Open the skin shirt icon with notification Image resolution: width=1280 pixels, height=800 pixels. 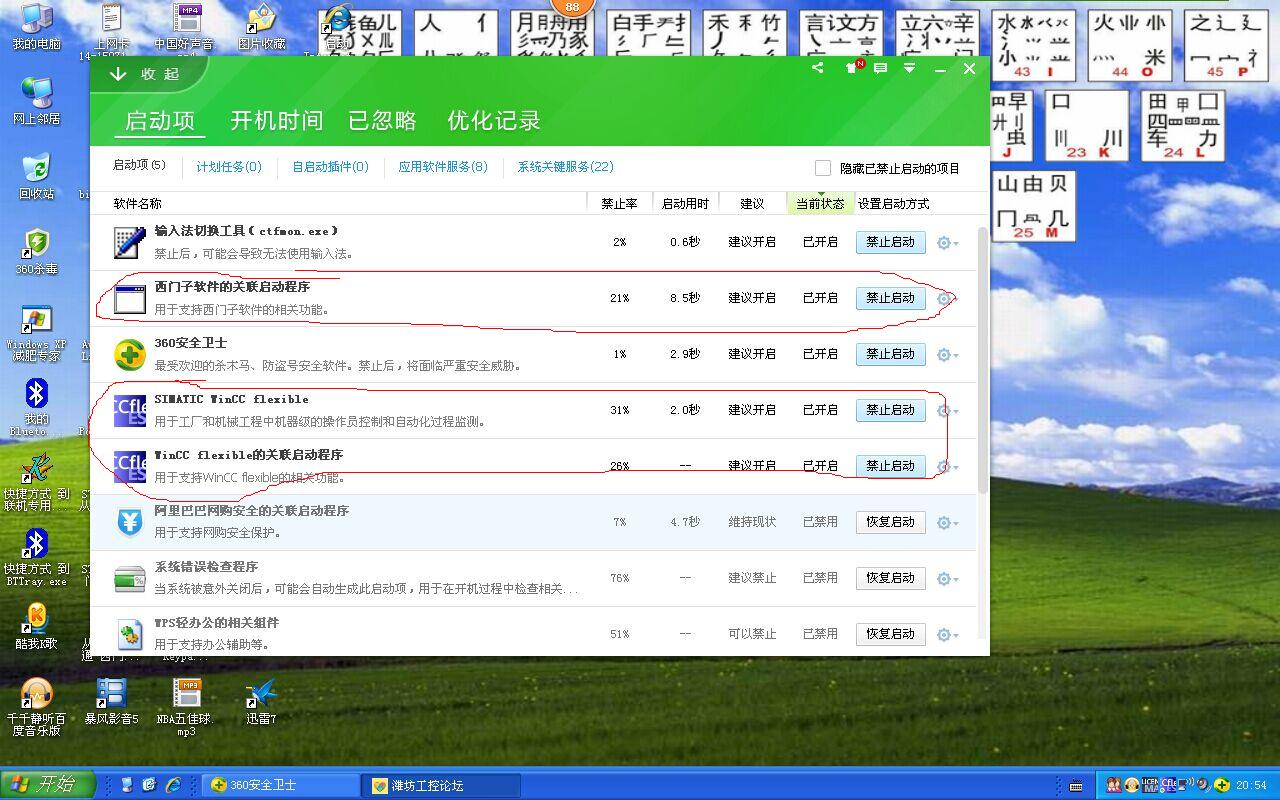pos(853,68)
